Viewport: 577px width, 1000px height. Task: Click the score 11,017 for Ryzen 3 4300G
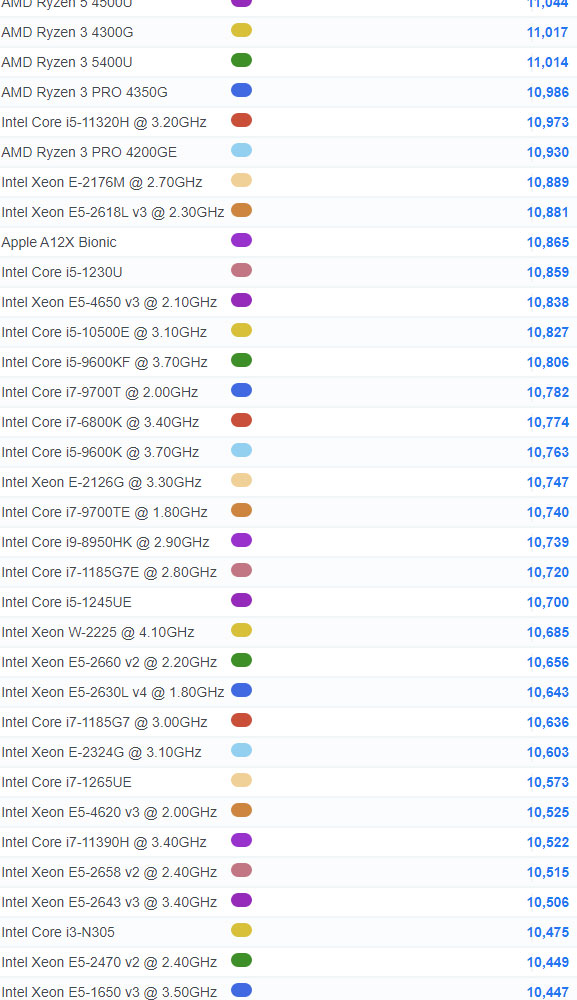click(x=548, y=33)
